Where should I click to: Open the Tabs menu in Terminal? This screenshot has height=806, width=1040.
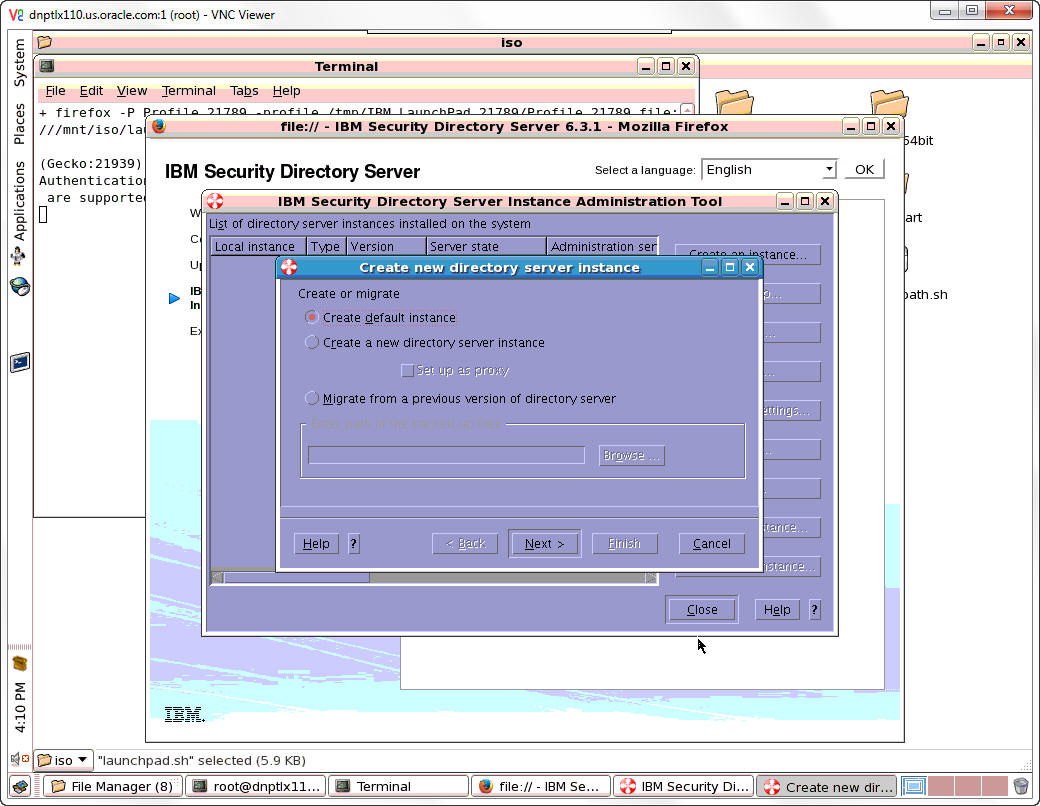click(244, 91)
